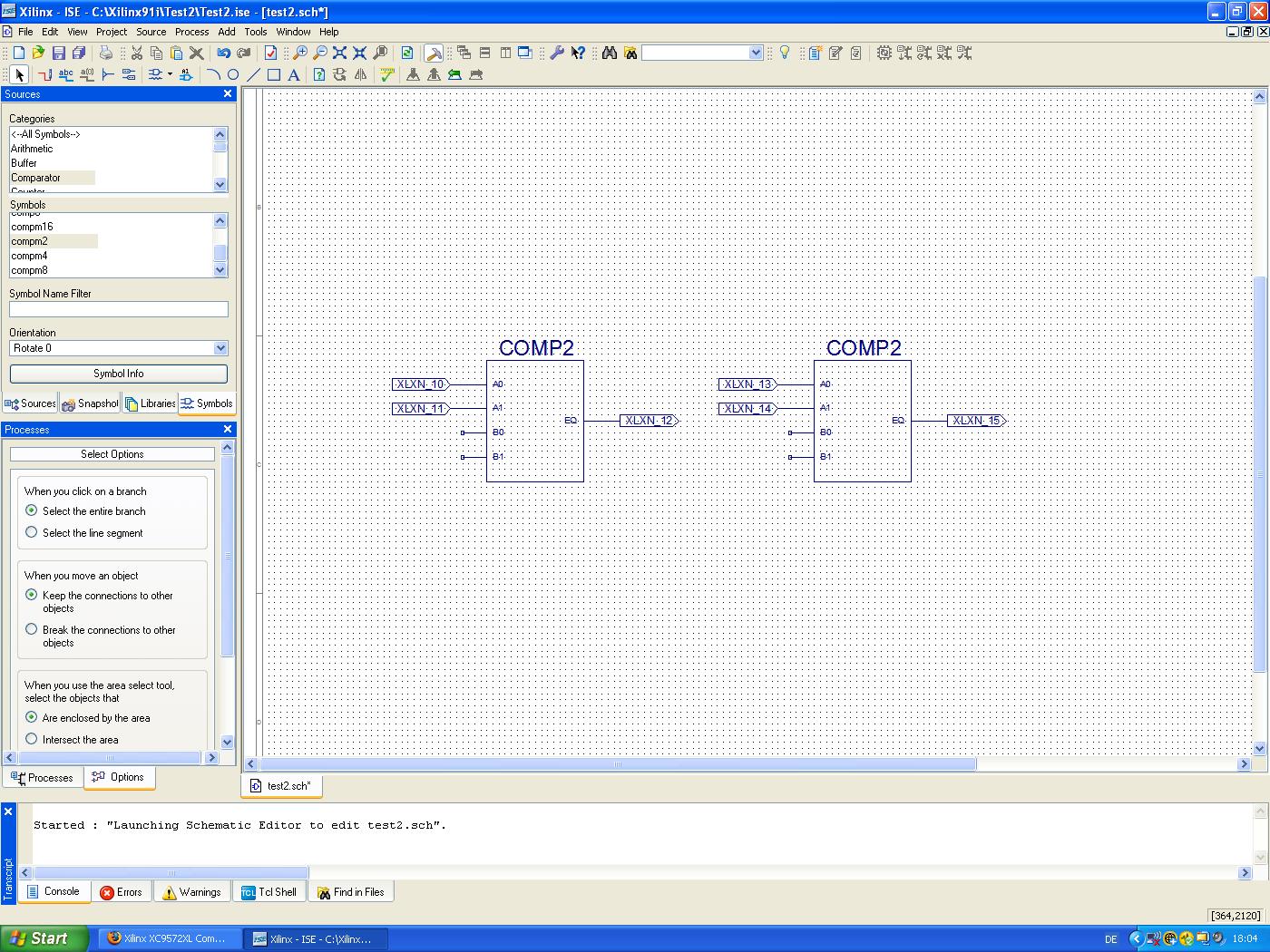The height and width of the screenshot is (952, 1270).
Task: Select the Rectangle drawing tool
Action: point(274,74)
